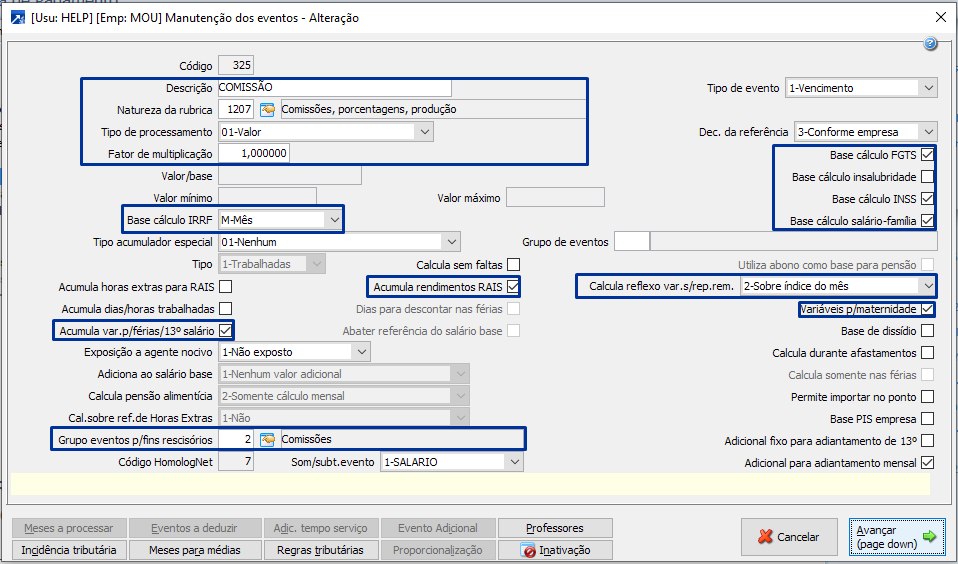Enable Adicional fixo para adiantamento de 13º
958x564 pixels.
(927, 441)
